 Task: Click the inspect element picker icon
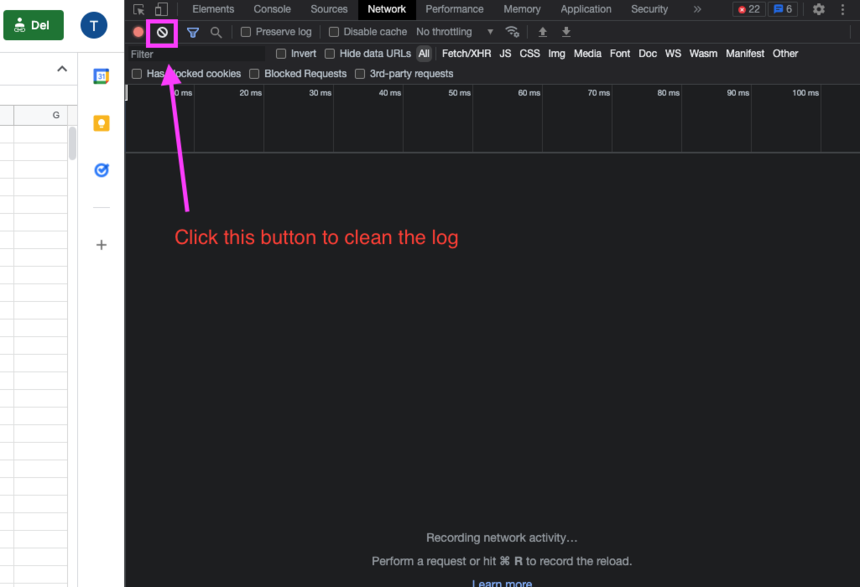(139, 9)
